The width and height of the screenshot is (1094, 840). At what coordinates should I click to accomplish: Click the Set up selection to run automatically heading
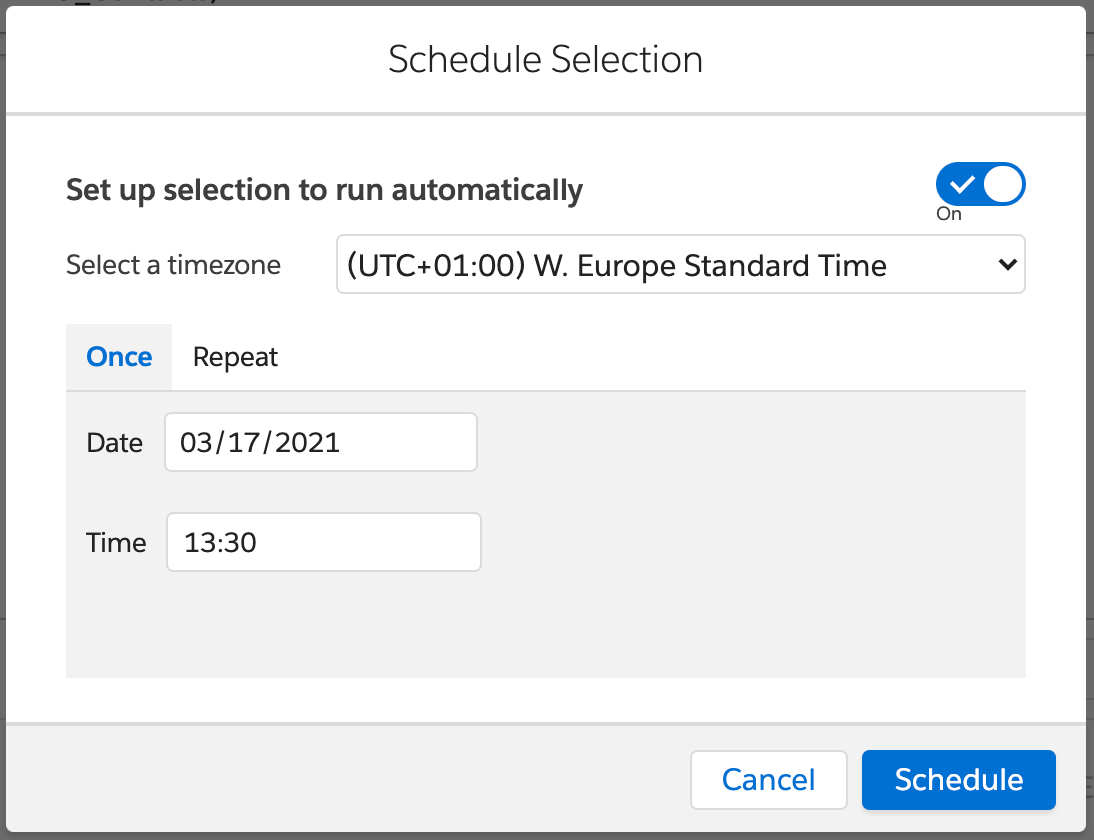click(x=324, y=189)
